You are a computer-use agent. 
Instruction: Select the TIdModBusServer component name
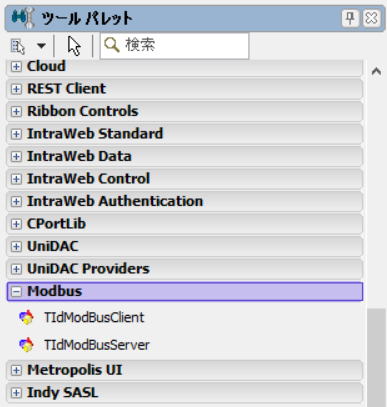(x=97, y=345)
